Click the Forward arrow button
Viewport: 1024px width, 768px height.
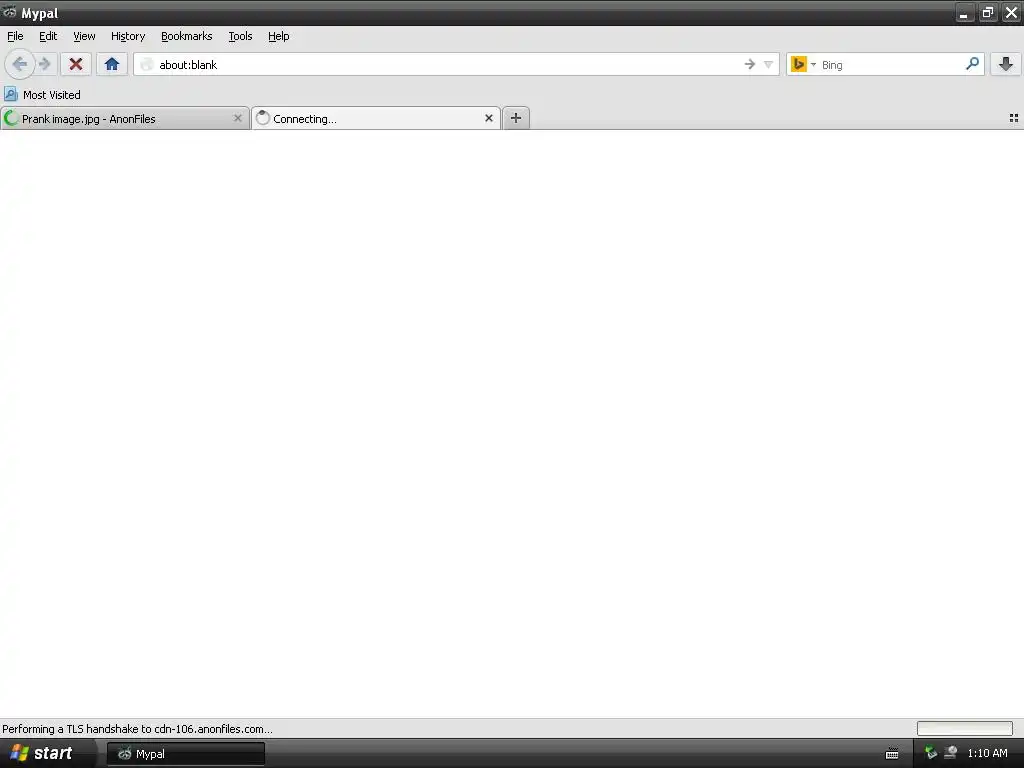[45, 64]
